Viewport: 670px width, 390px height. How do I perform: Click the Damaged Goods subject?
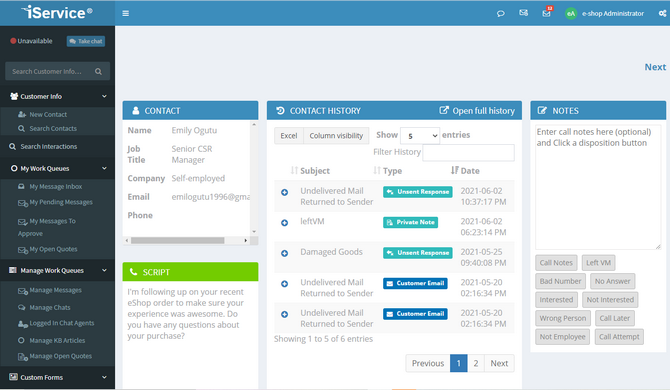point(331,252)
